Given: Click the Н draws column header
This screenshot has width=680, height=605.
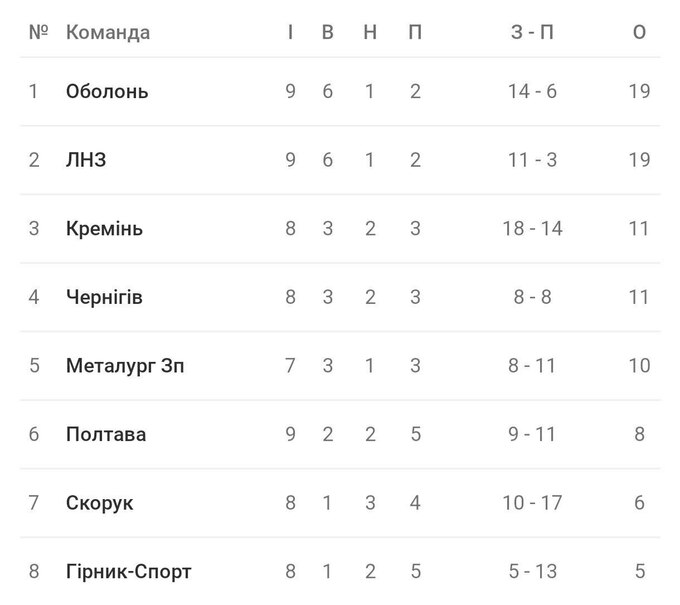Looking at the screenshot, I should coord(370,32).
